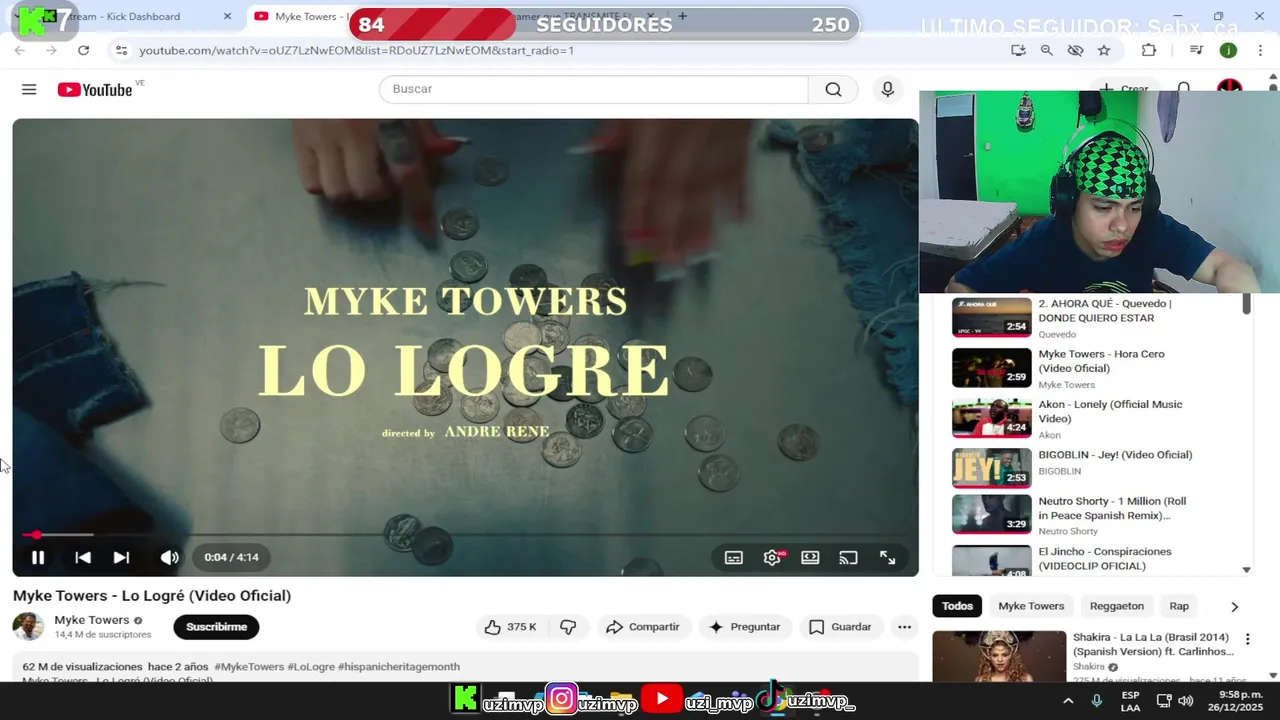Toggle subtitles on the player

(734, 558)
